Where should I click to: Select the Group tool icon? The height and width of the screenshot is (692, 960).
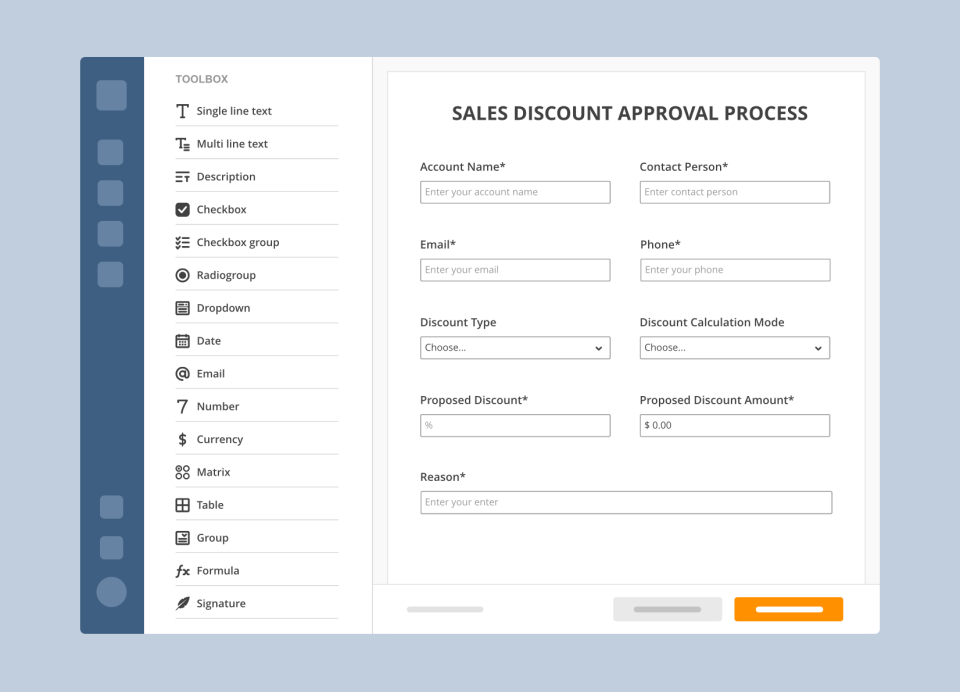(182, 538)
